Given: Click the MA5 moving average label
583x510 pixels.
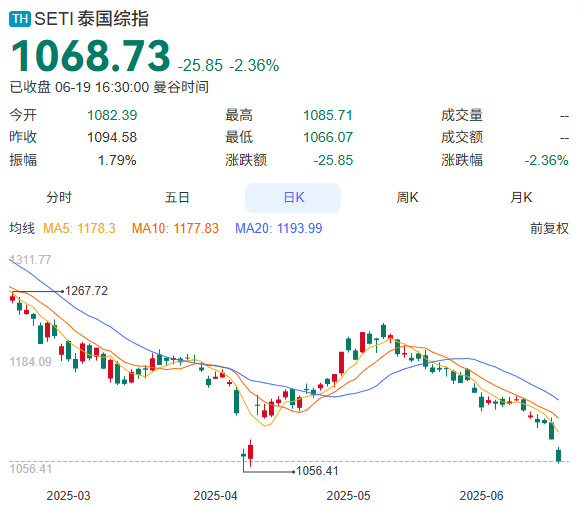Looking at the screenshot, I should 79,228.
